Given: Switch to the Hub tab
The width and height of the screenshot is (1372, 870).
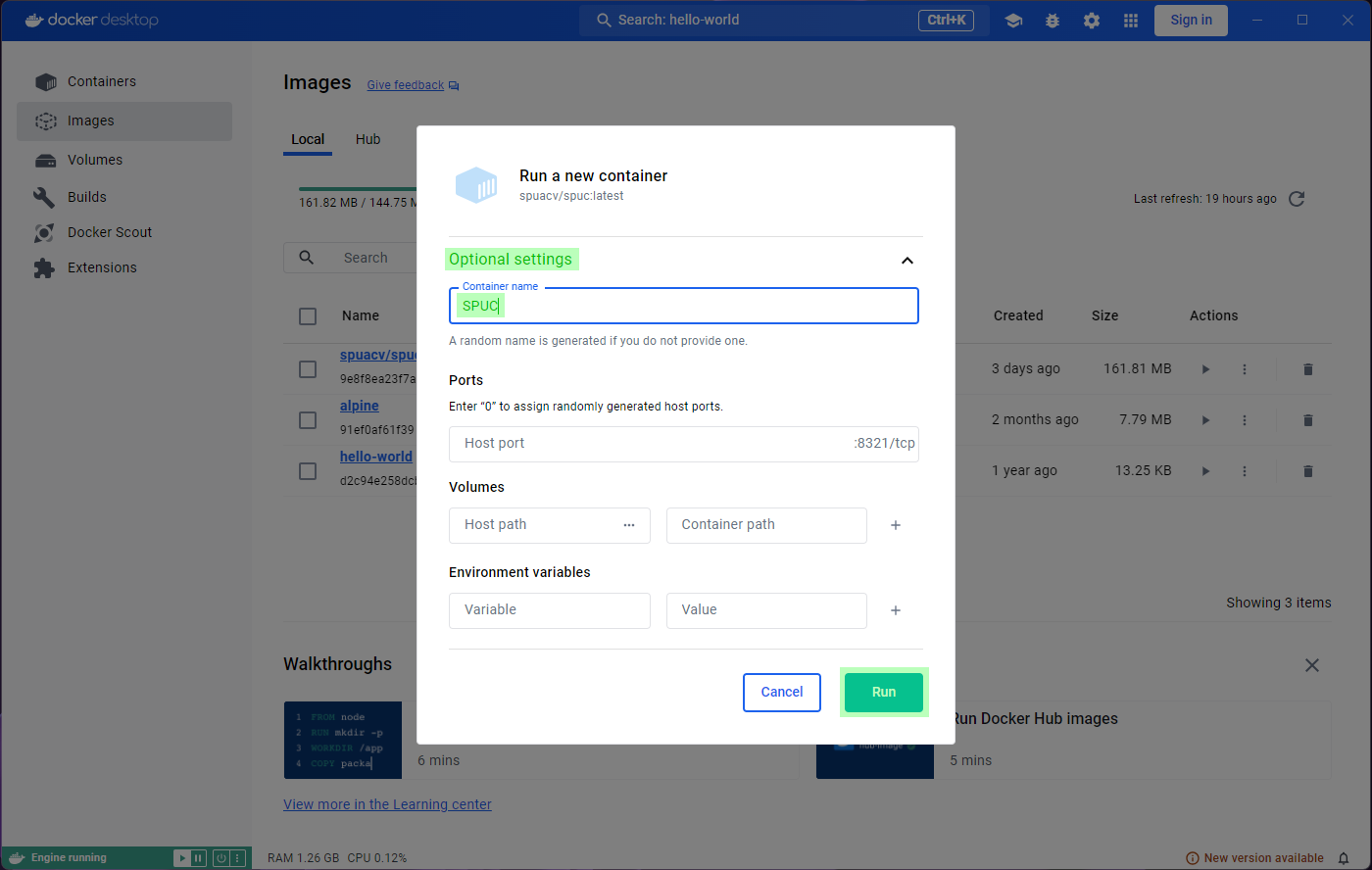Looking at the screenshot, I should point(367,139).
